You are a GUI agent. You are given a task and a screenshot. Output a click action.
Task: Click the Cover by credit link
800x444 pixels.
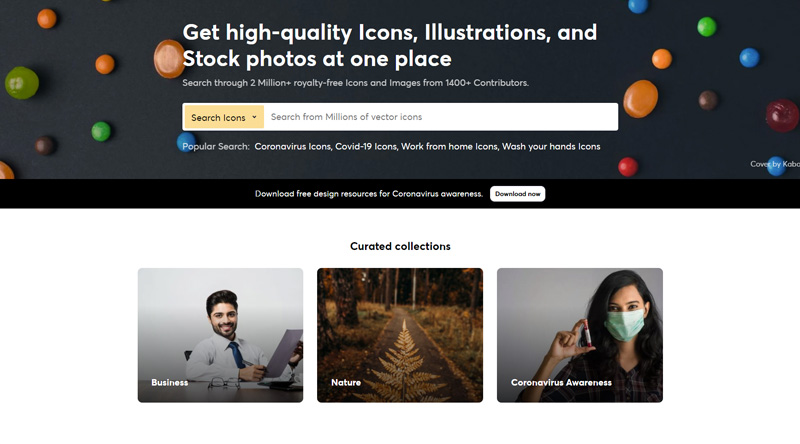[774, 164]
